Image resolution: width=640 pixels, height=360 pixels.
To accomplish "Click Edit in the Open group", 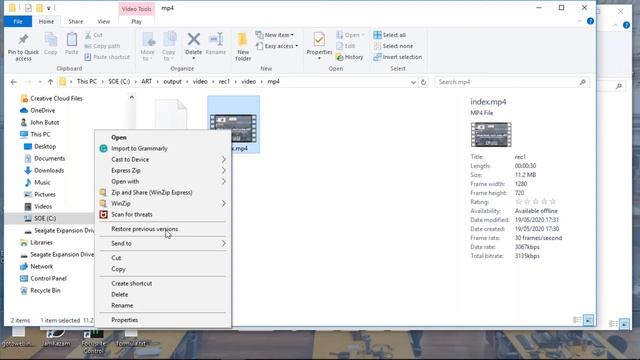I will [346, 46].
